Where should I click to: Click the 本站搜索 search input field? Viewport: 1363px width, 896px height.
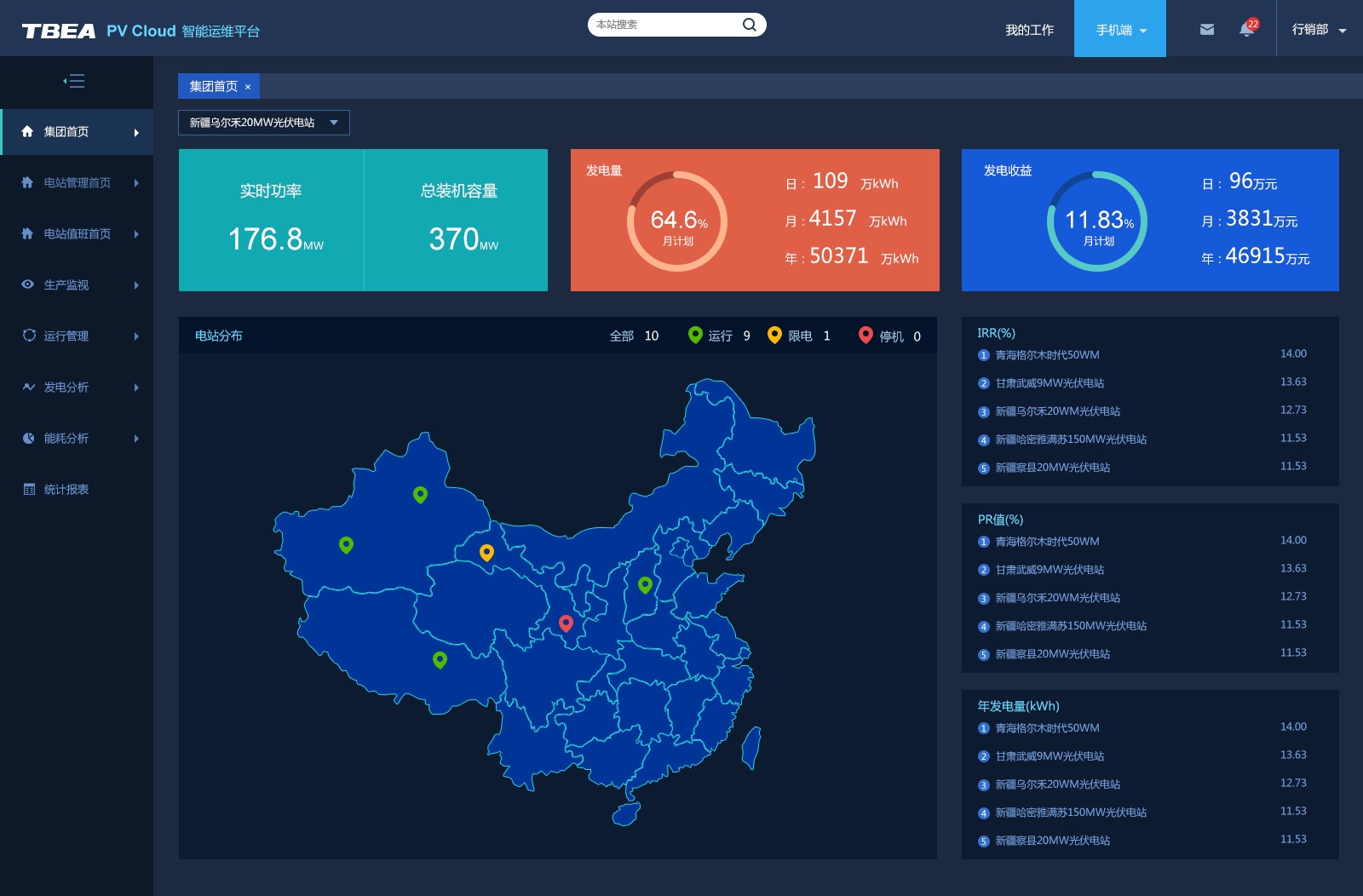point(662,25)
